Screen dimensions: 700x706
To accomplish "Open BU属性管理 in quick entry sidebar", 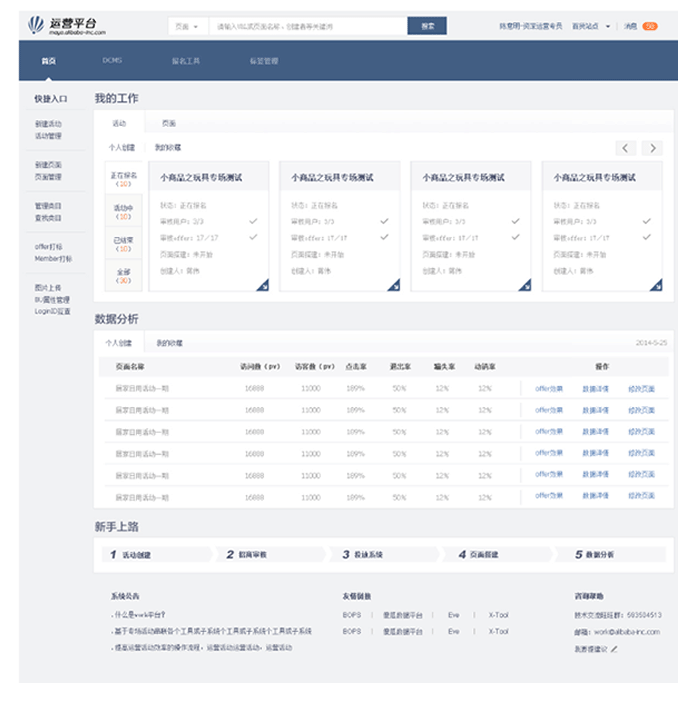I will point(52,299).
